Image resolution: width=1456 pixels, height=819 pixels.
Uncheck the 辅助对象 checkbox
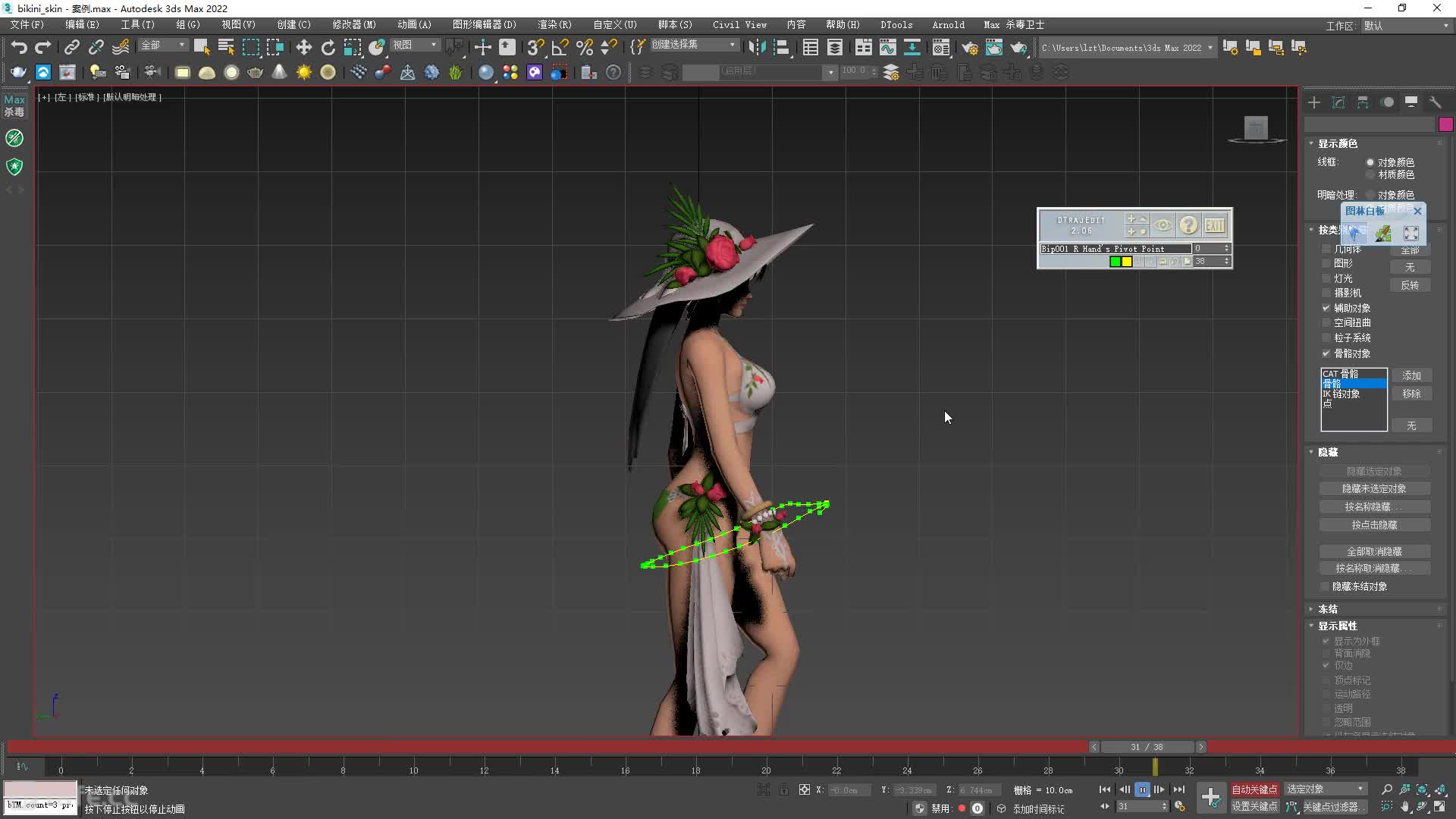coord(1326,308)
